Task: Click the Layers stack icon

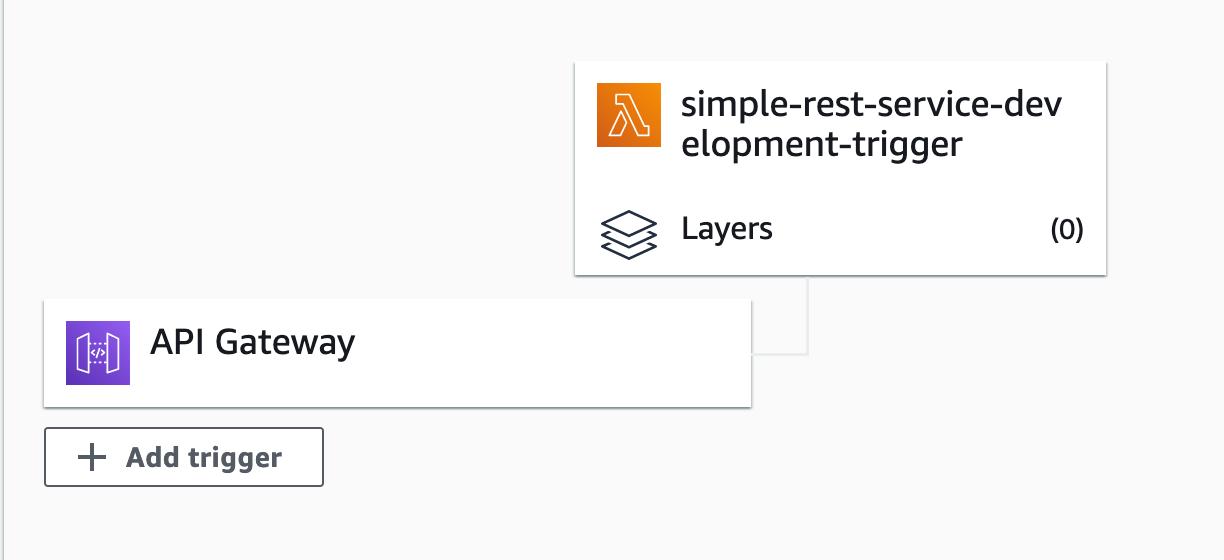Action: coord(629,235)
